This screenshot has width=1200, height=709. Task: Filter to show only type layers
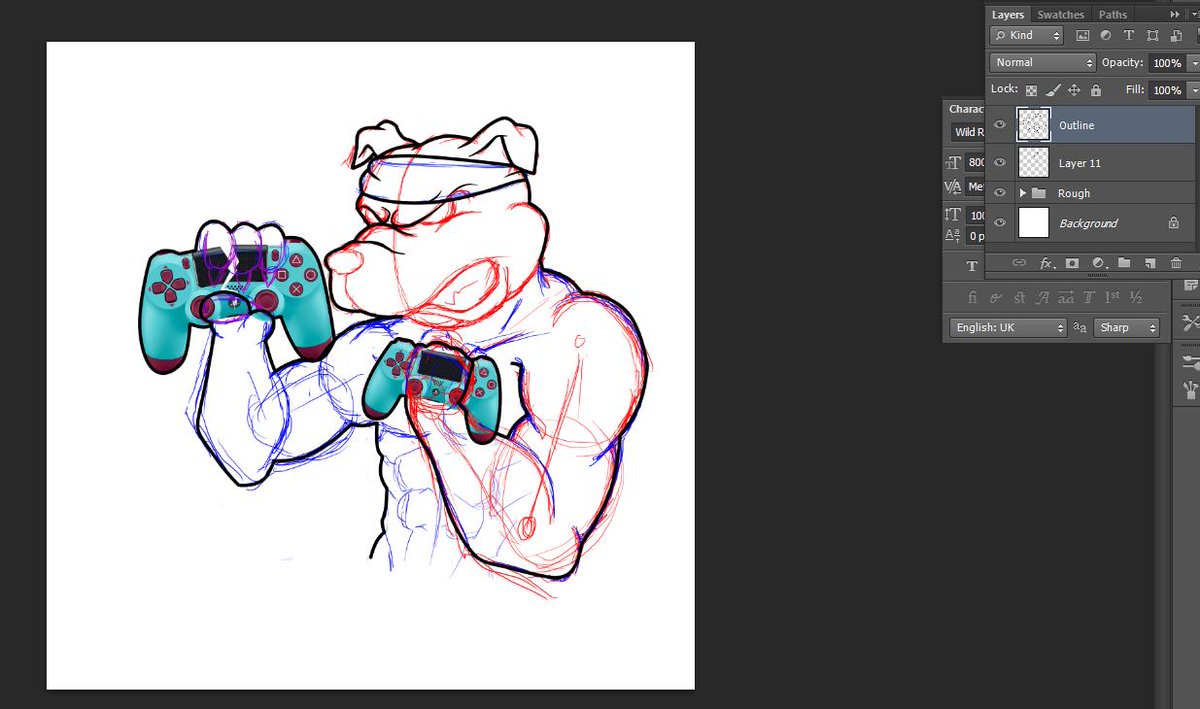pyautogui.click(x=1129, y=35)
